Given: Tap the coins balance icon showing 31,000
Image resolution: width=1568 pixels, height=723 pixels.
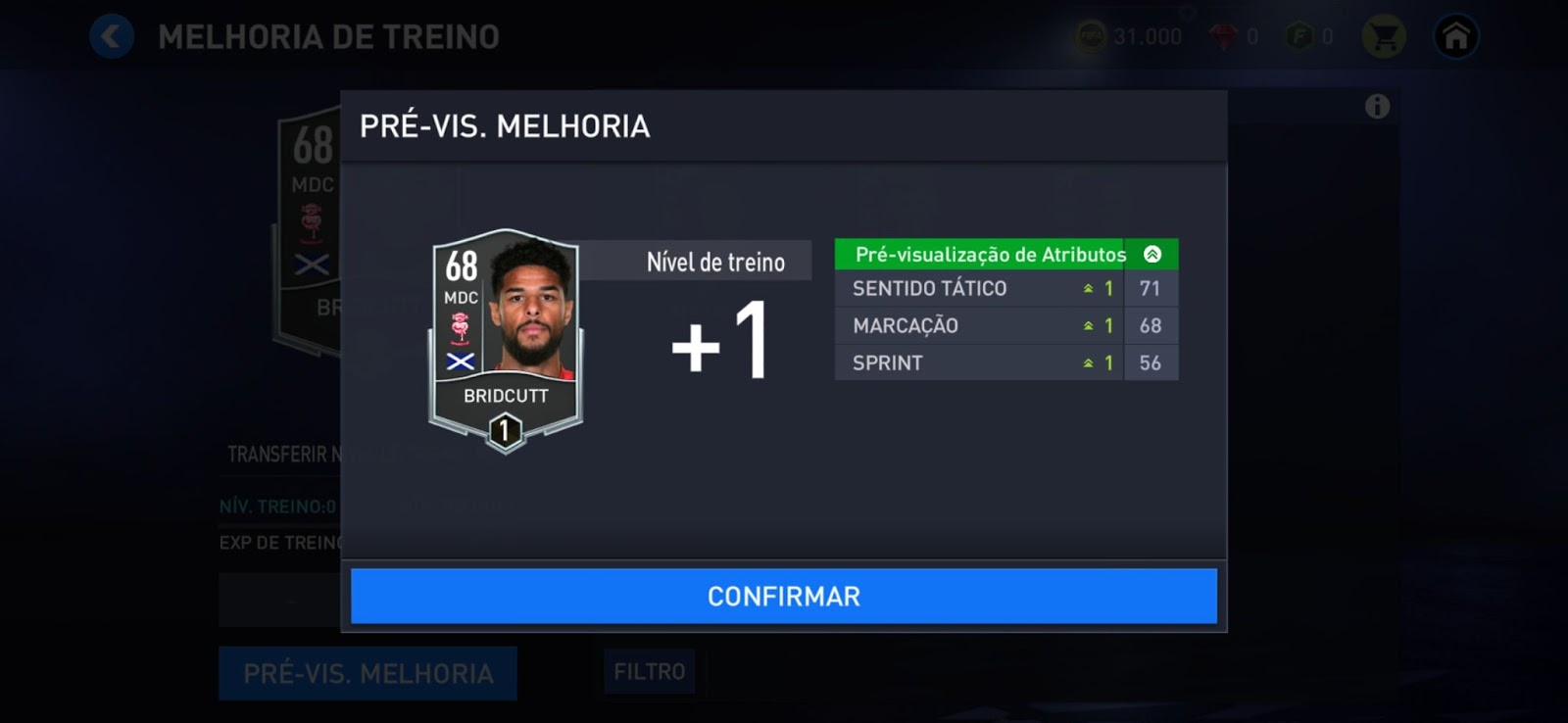Looking at the screenshot, I should tap(1091, 37).
